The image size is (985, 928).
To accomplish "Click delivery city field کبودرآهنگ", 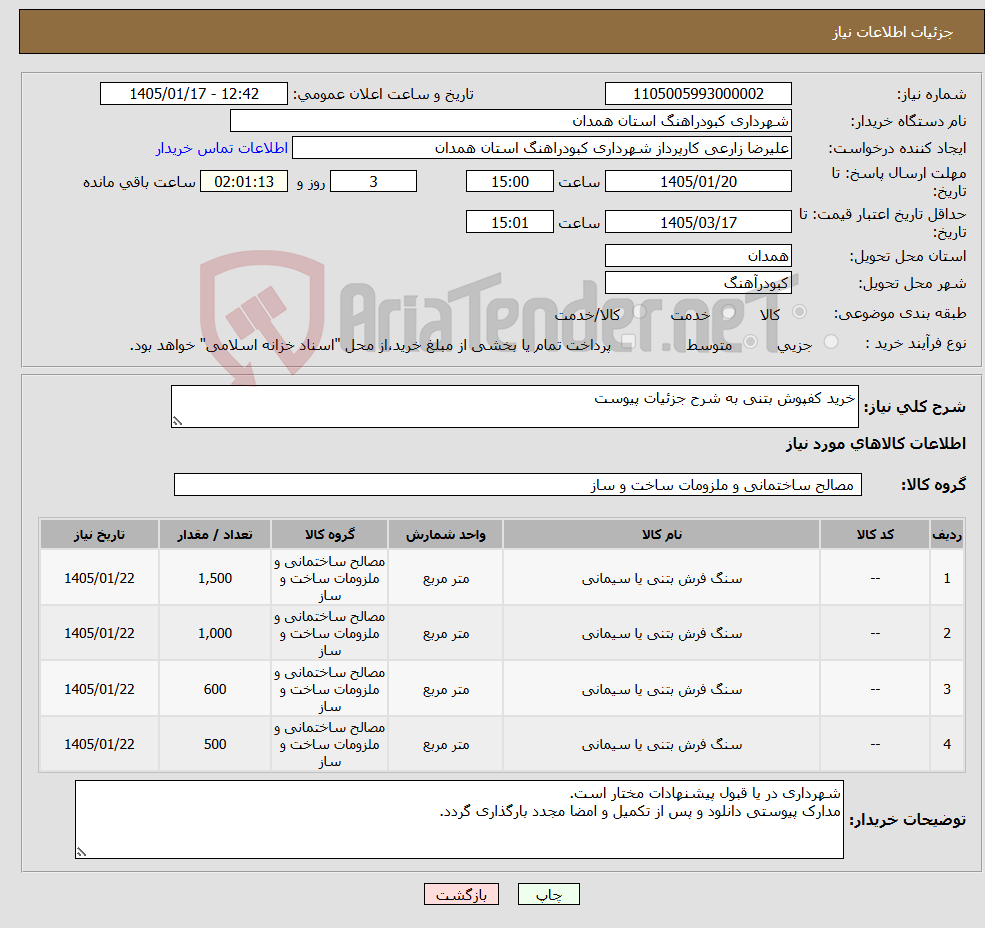I will coord(698,283).
